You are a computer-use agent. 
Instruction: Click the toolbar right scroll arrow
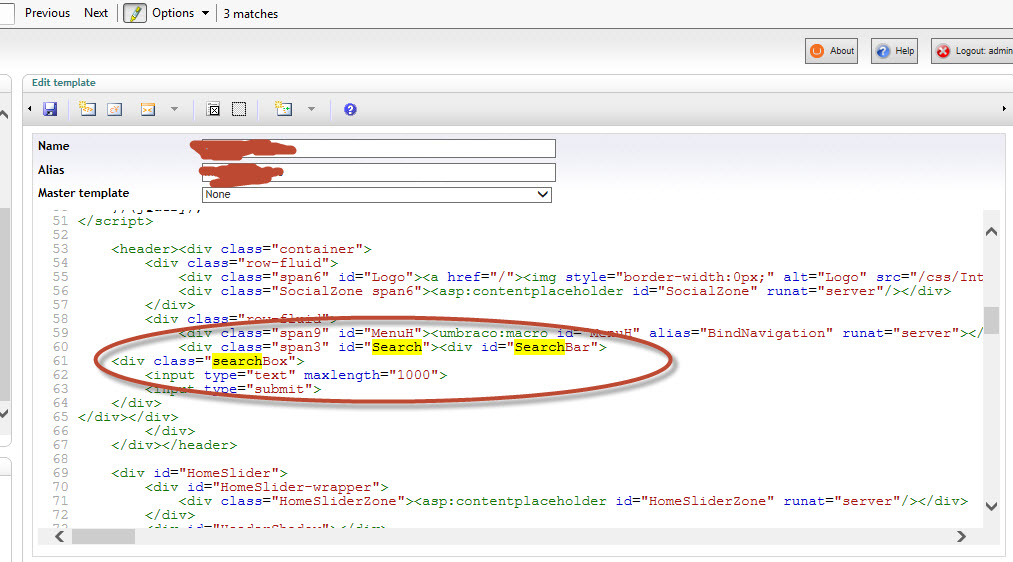(x=1004, y=109)
